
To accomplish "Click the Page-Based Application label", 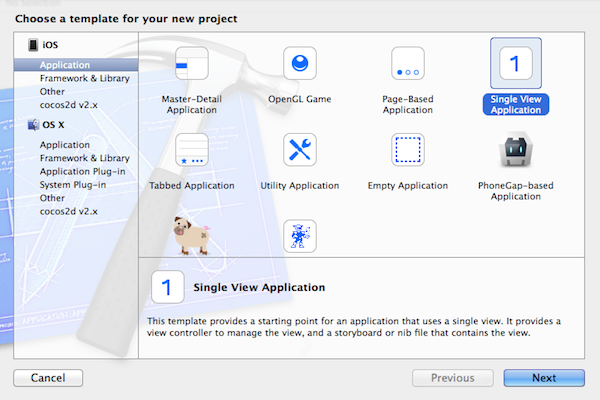I will coord(408,104).
